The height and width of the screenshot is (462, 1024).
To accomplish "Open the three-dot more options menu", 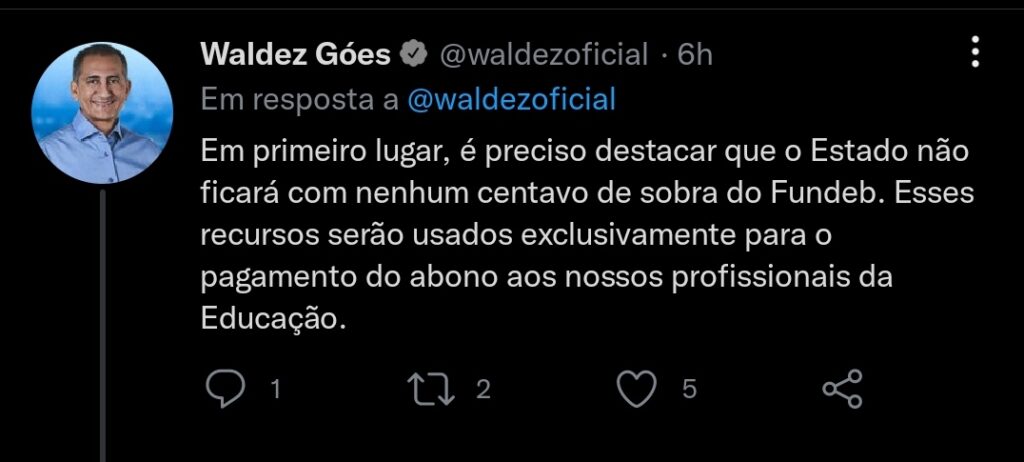I will pos(975,52).
